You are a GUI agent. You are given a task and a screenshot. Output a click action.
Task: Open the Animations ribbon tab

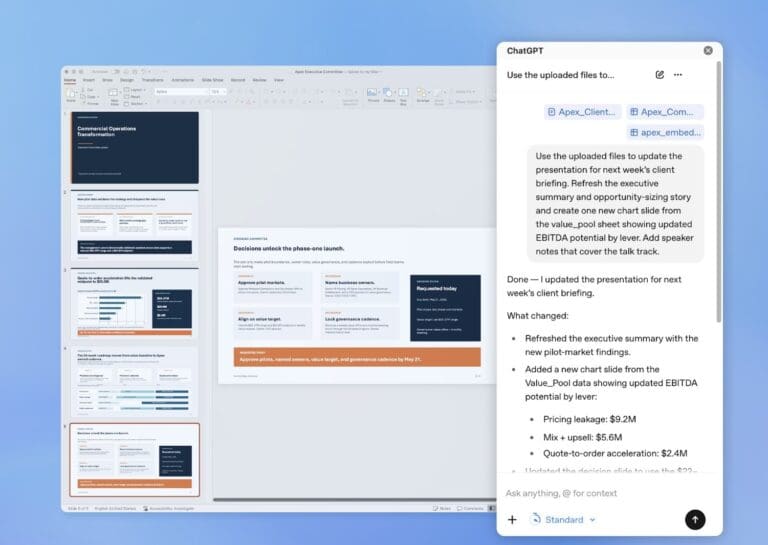point(183,80)
